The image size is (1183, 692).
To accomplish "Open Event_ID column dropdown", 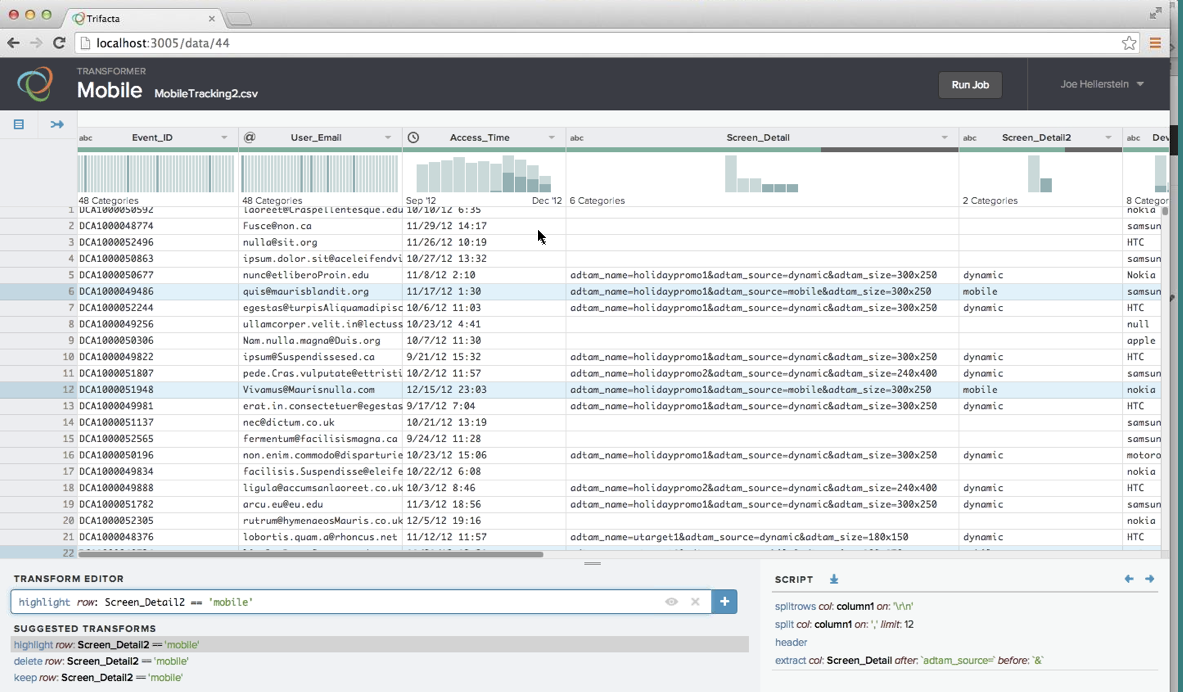I will click(x=224, y=137).
